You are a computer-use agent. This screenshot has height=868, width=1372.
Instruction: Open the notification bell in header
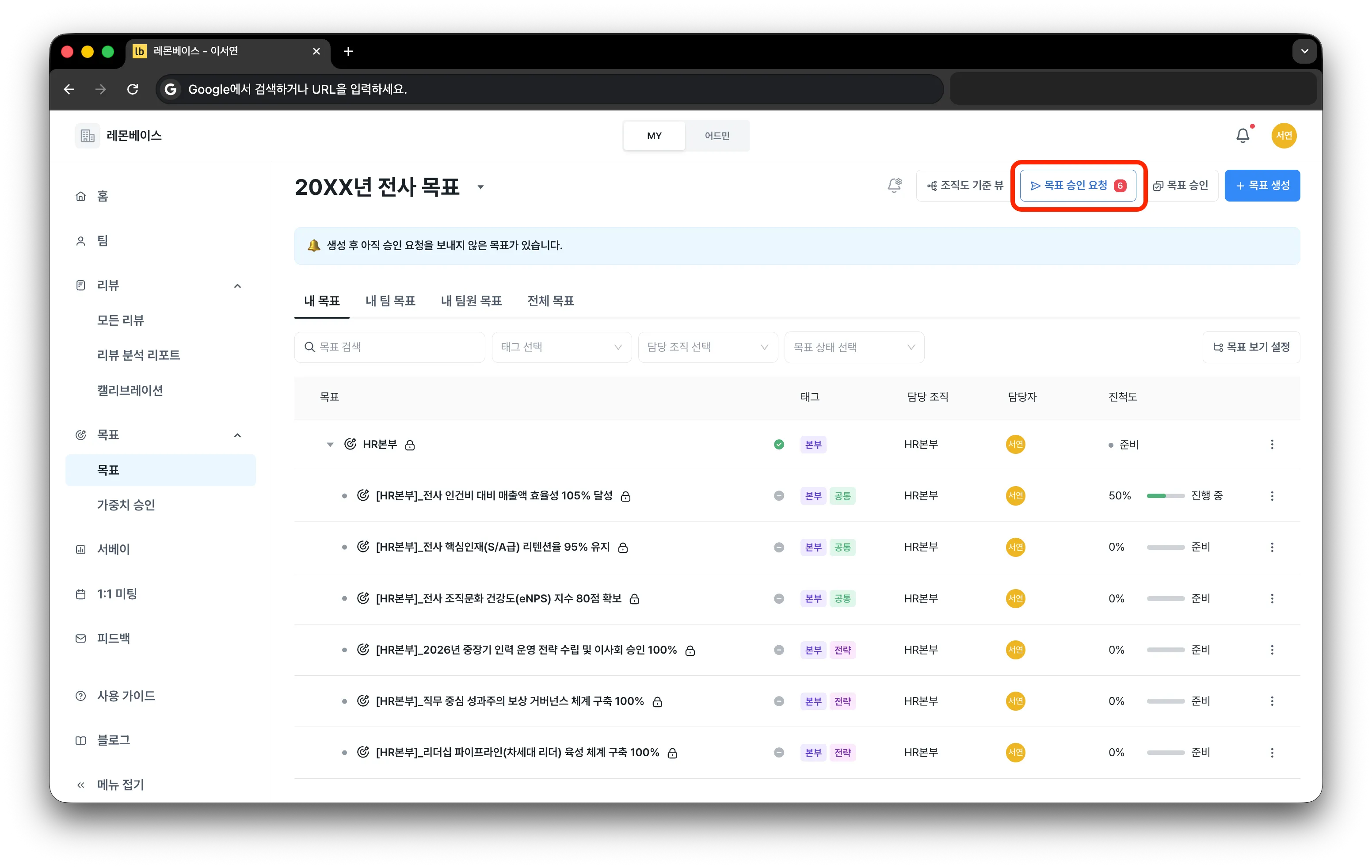pyautogui.click(x=1242, y=136)
